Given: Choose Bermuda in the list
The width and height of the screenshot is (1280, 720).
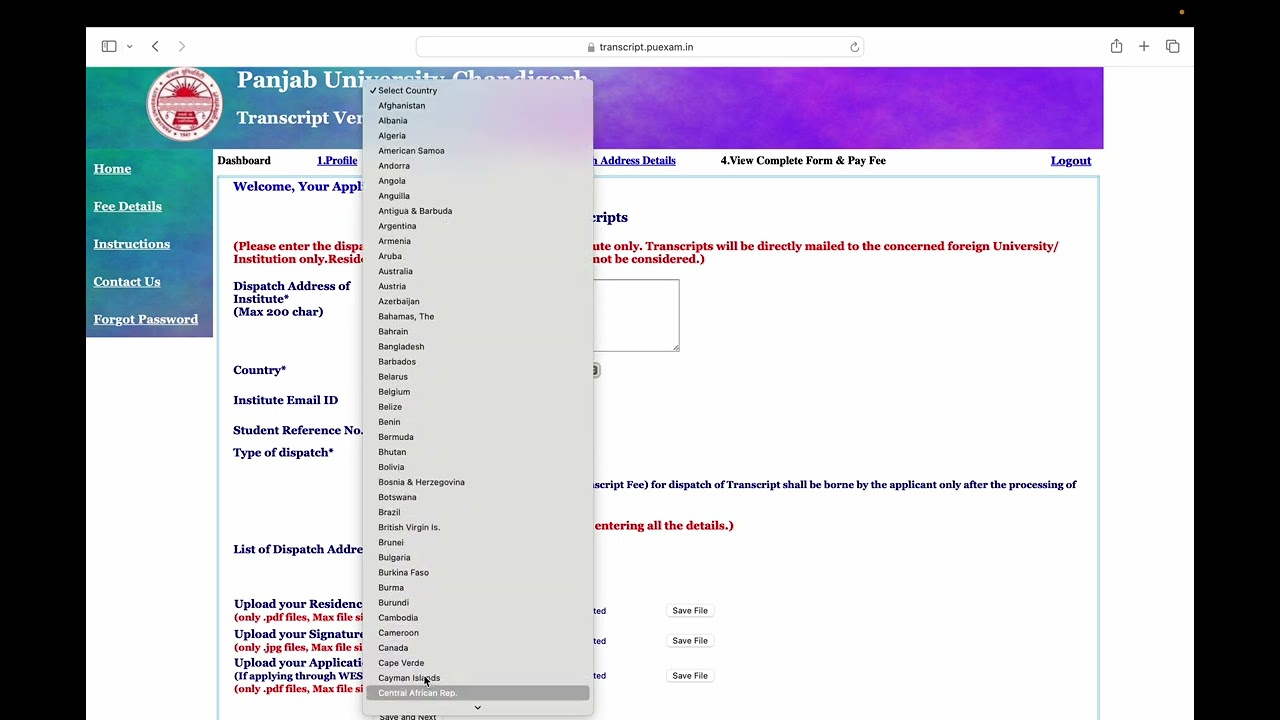Looking at the screenshot, I should point(477,437).
